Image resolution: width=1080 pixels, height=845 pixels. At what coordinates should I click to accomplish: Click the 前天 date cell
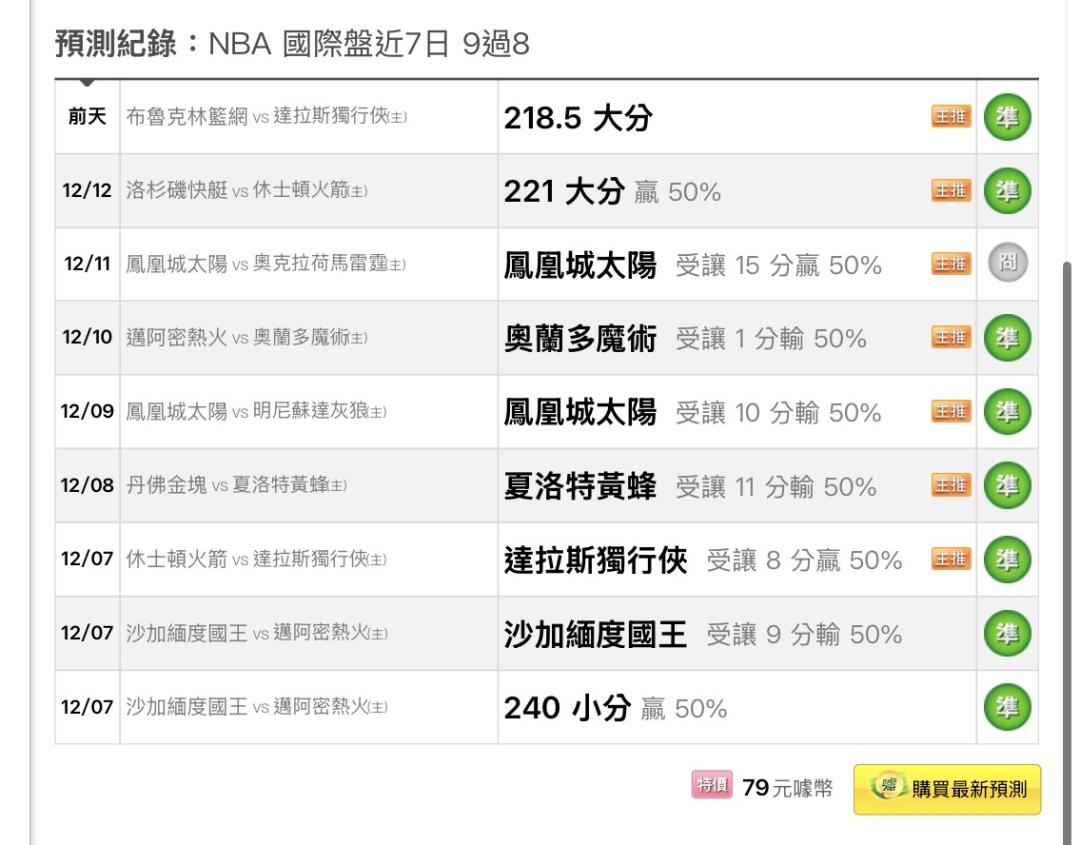point(87,117)
